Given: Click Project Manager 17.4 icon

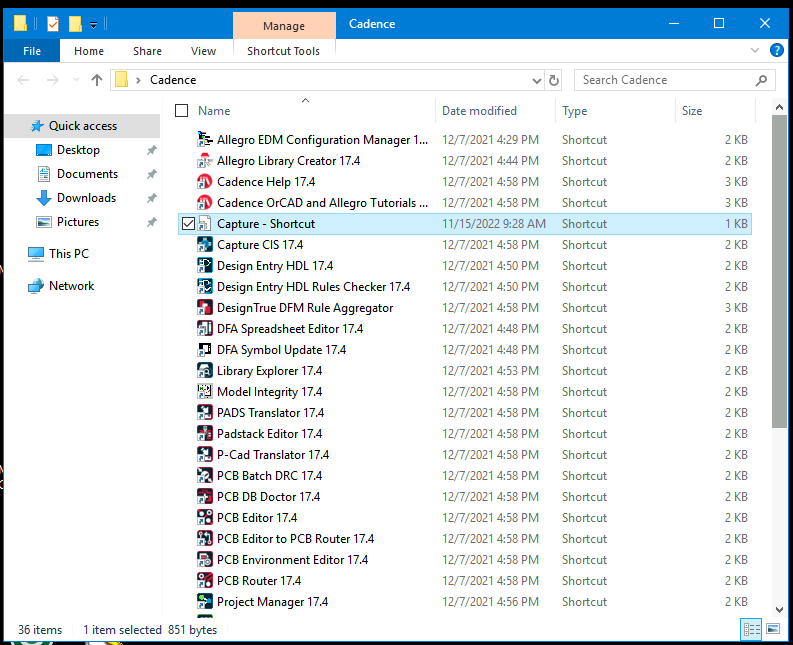Looking at the screenshot, I should tap(204, 601).
